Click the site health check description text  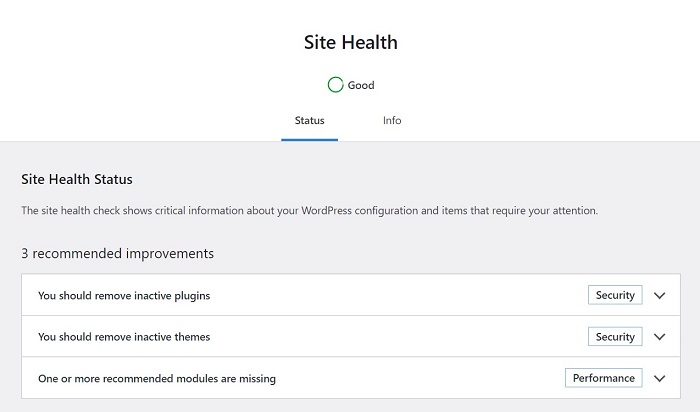tap(309, 211)
